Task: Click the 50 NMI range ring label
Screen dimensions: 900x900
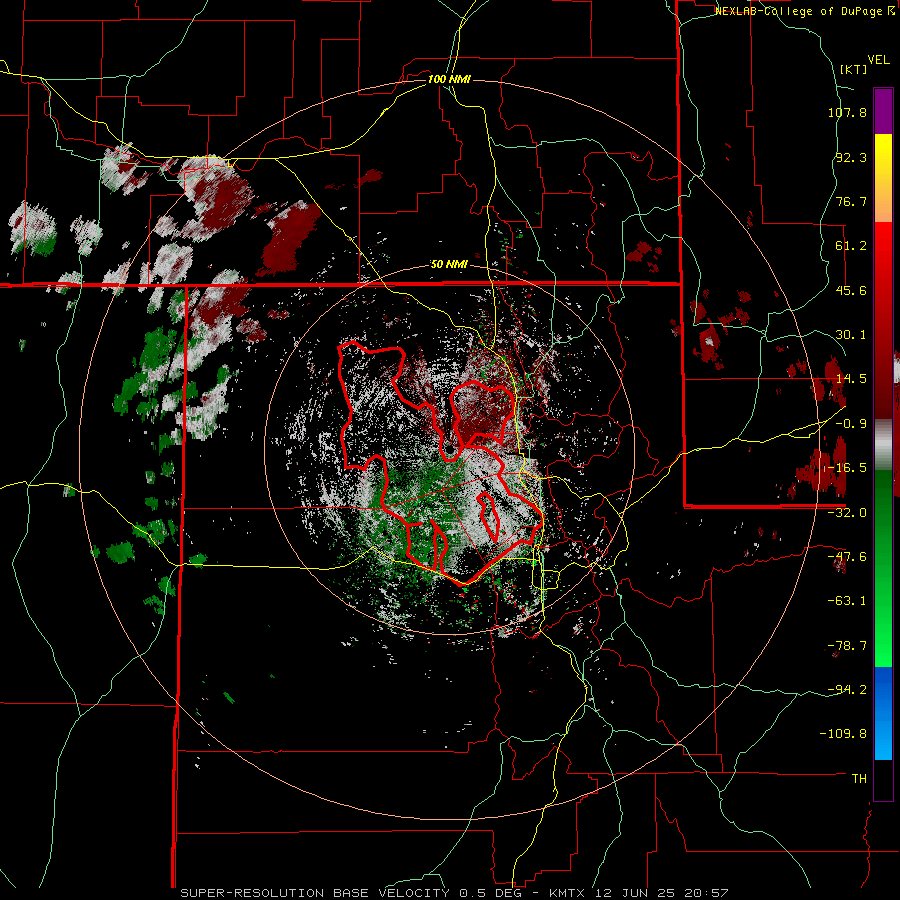Action: (x=449, y=264)
